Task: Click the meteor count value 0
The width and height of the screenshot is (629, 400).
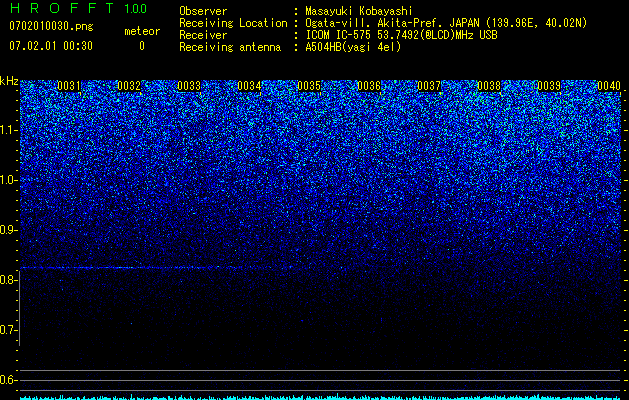Action: pyautogui.click(x=142, y=47)
